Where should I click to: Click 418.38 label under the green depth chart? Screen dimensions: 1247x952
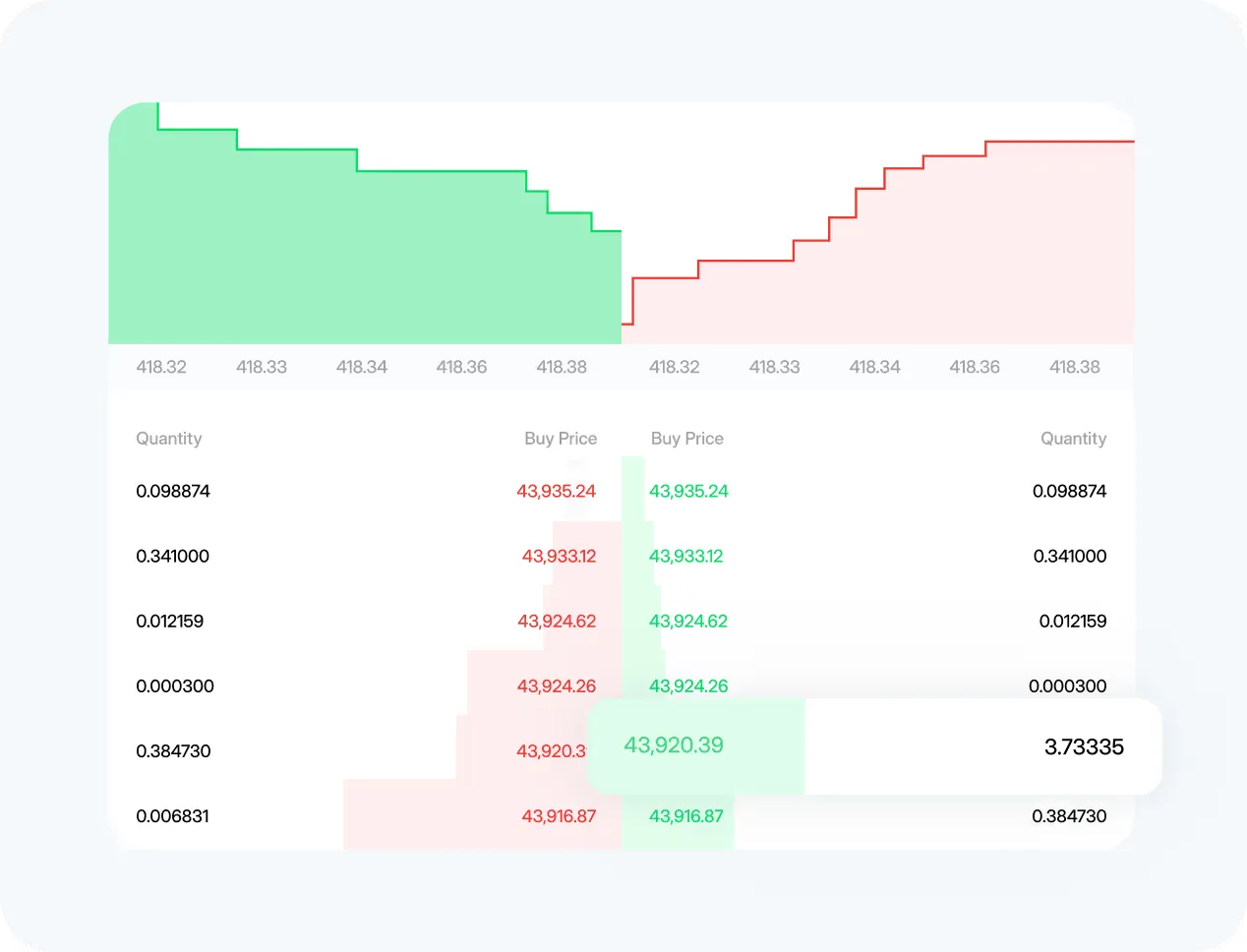[x=562, y=367]
